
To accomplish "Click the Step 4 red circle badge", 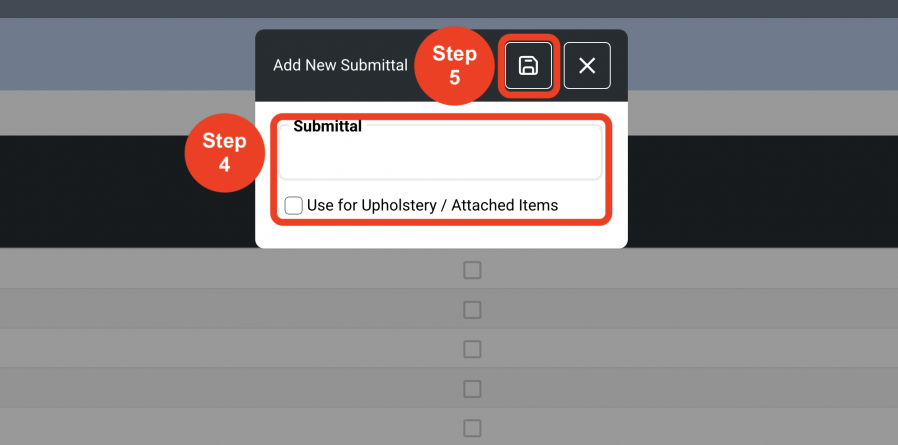I will coord(224,153).
